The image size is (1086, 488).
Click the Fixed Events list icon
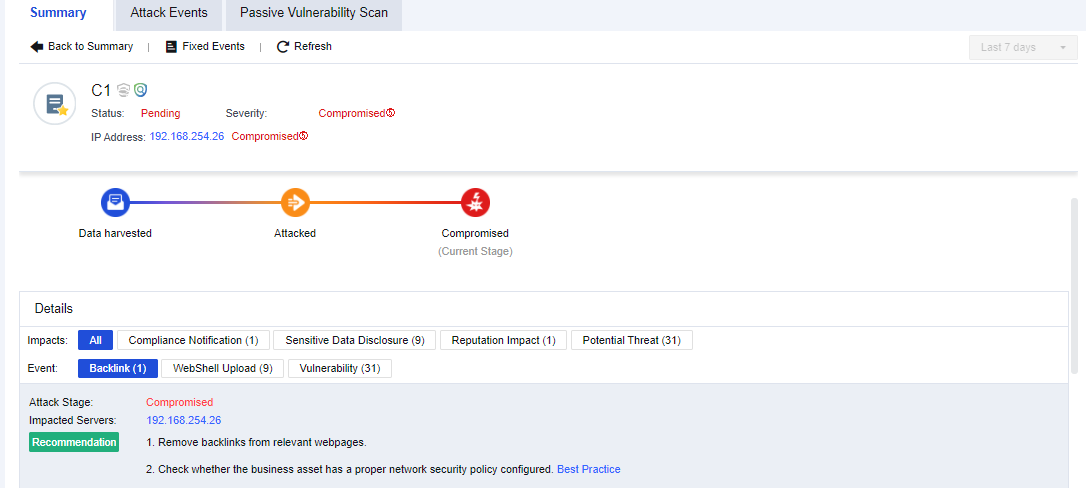171,47
